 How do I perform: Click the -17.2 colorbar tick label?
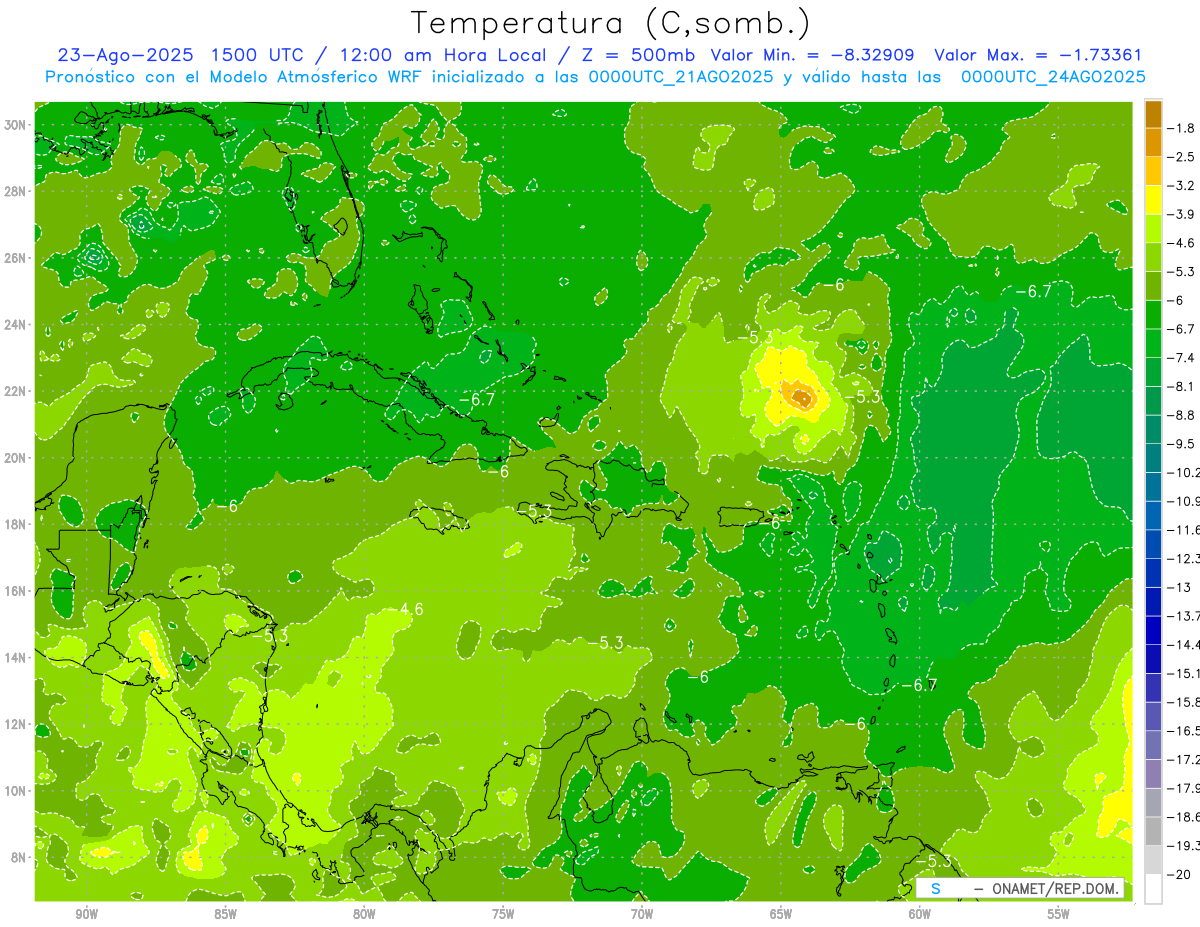[1185, 759]
